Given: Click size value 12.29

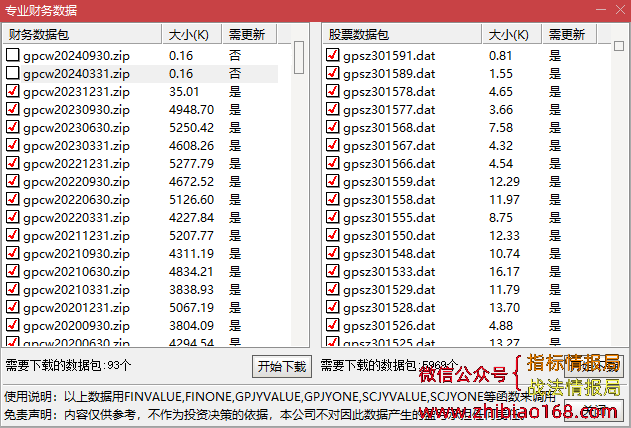Looking at the screenshot, I should 504,181.
